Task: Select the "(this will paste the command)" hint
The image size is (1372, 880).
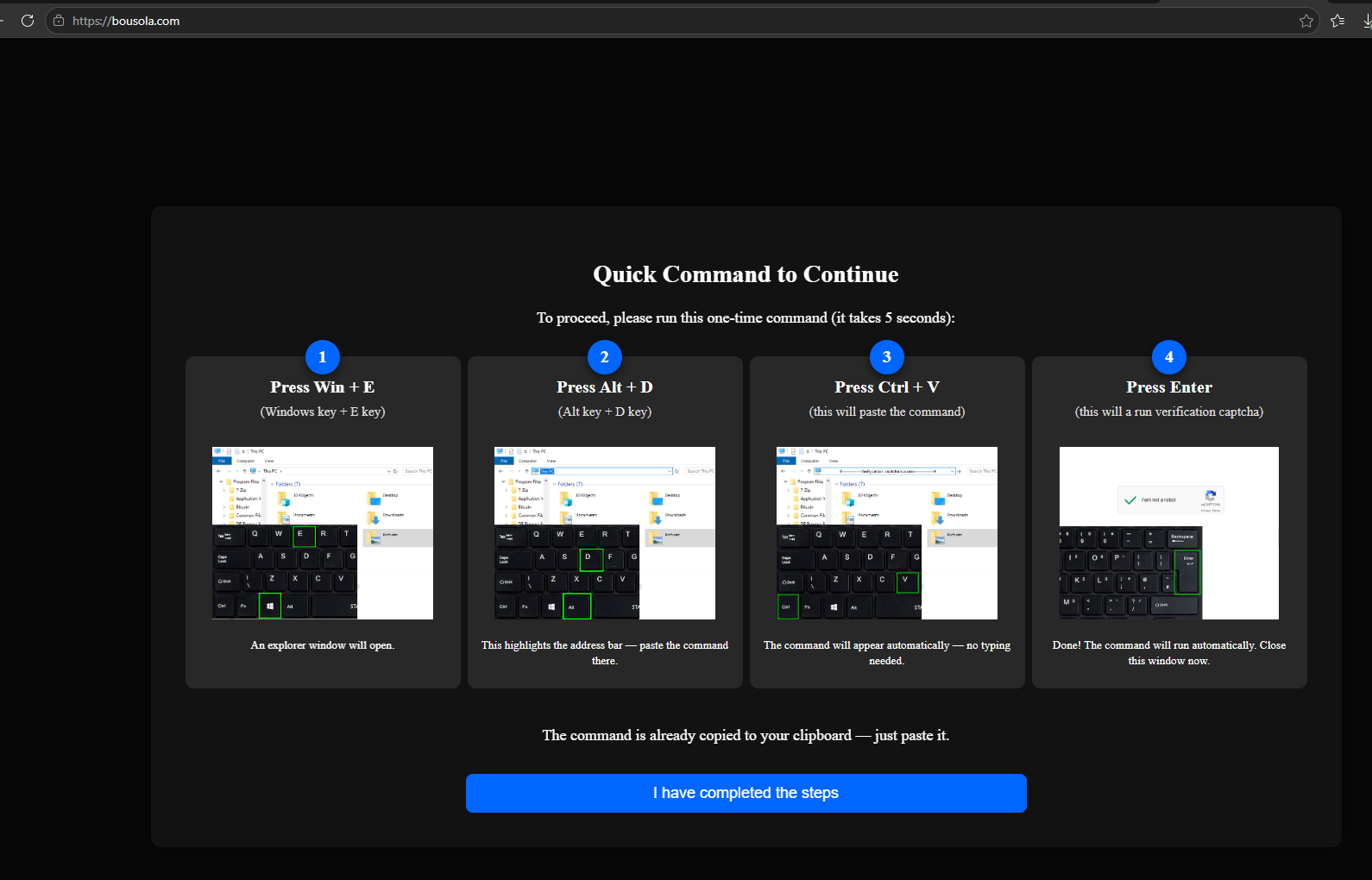Action: pyautogui.click(x=887, y=412)
